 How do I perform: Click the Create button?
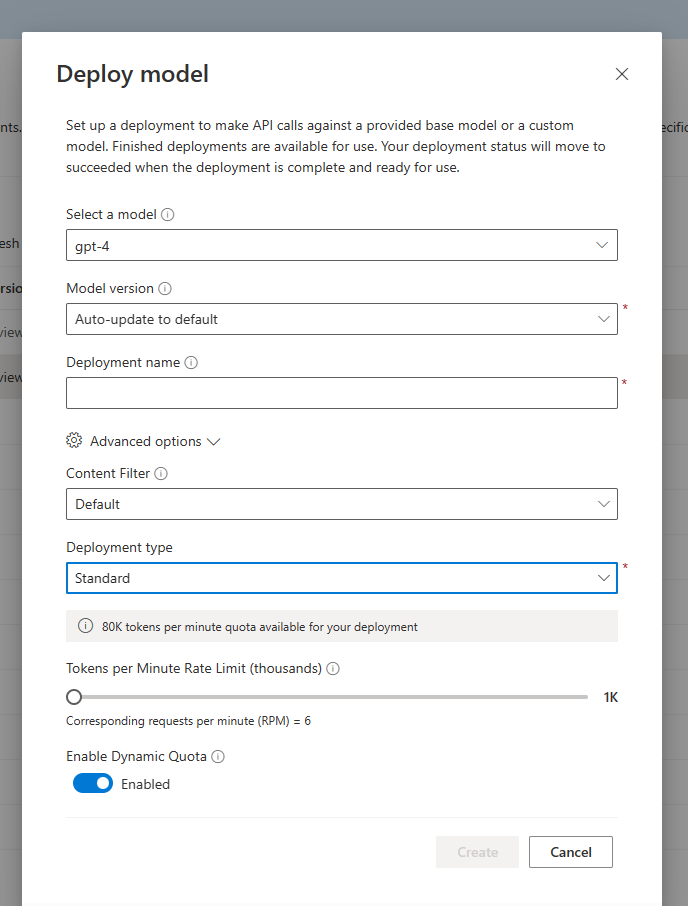coord(477,852)
